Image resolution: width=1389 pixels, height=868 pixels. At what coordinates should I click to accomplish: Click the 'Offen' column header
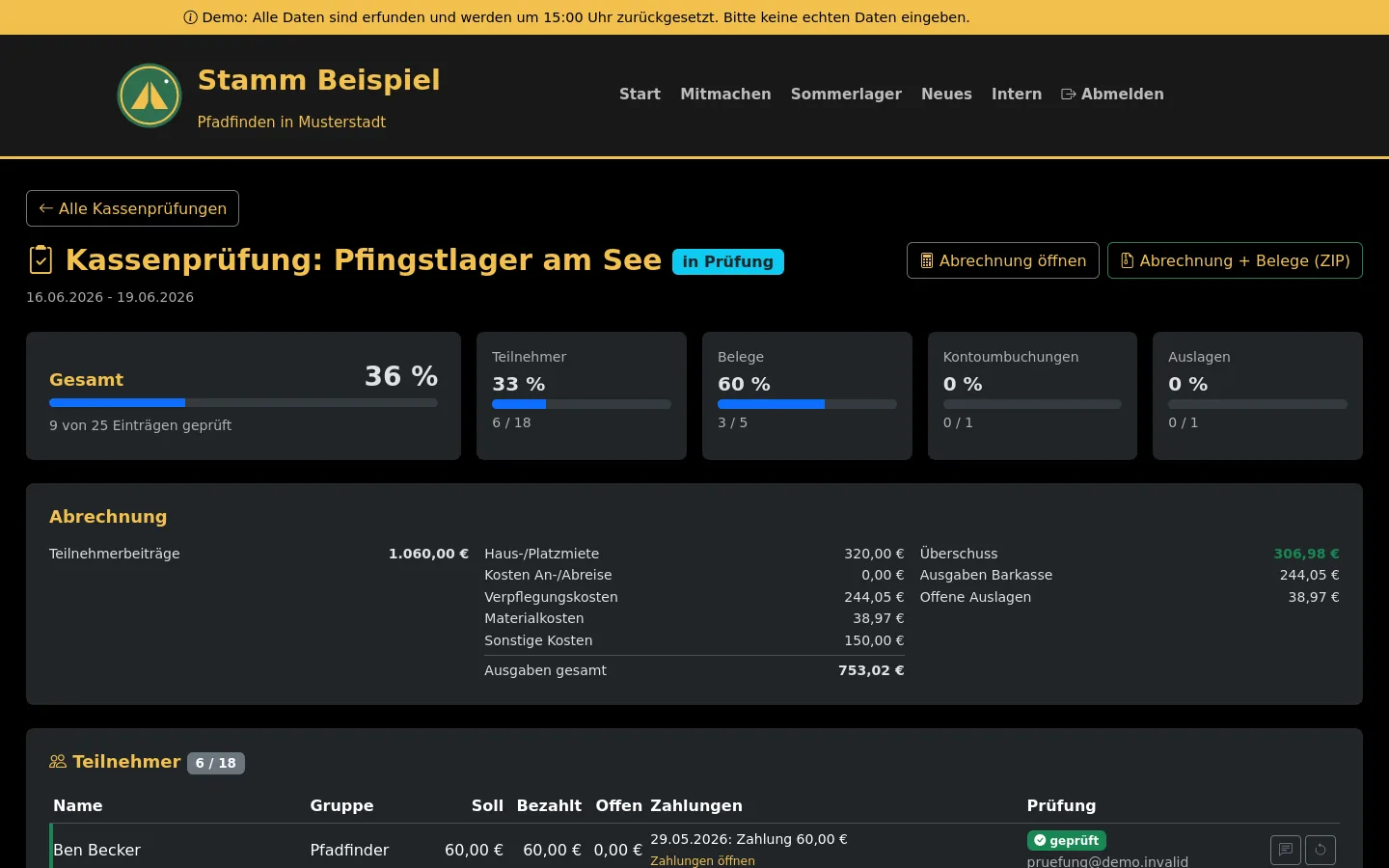click(x=618, y=805)
